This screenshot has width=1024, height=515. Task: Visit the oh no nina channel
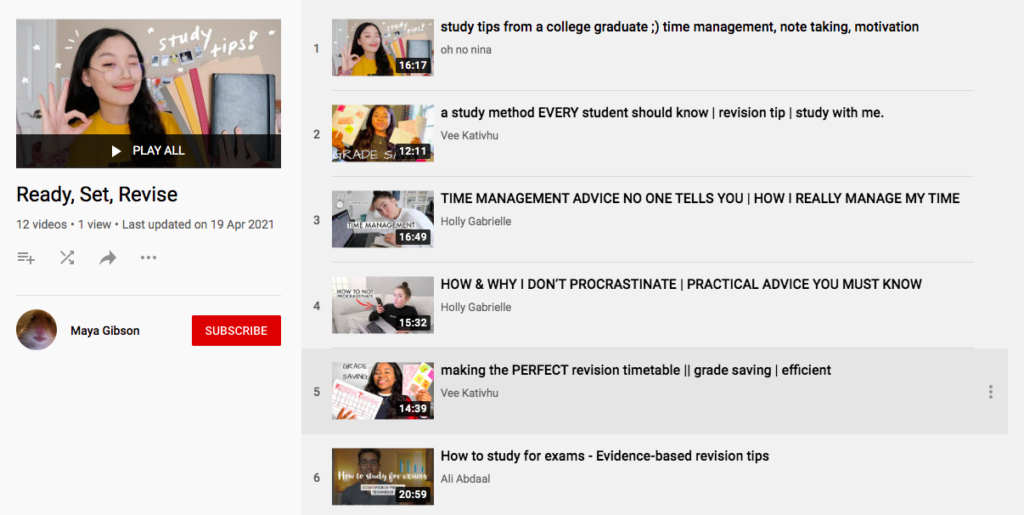[x=466, y=50]
